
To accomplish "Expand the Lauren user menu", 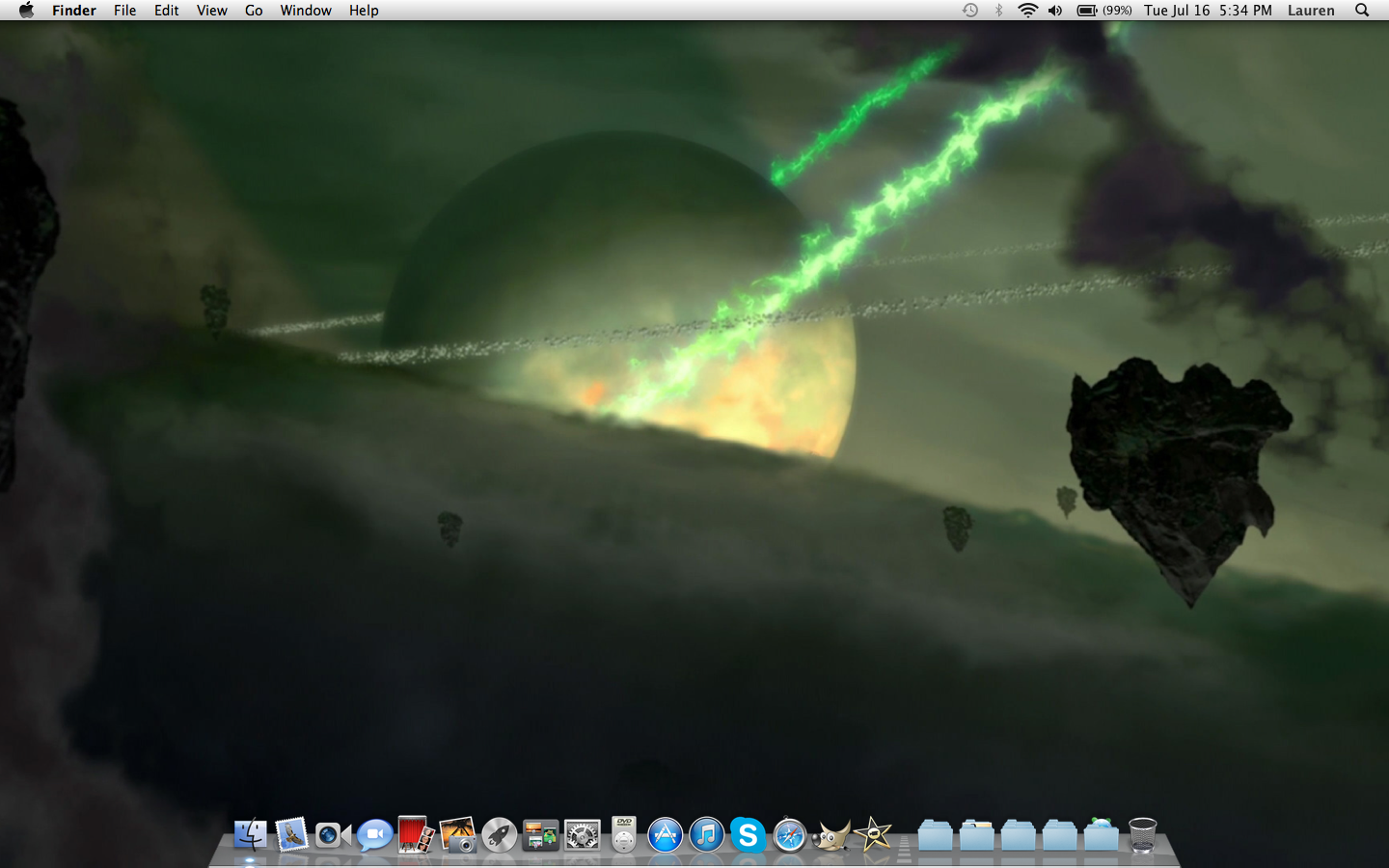I will point(1311,11).
